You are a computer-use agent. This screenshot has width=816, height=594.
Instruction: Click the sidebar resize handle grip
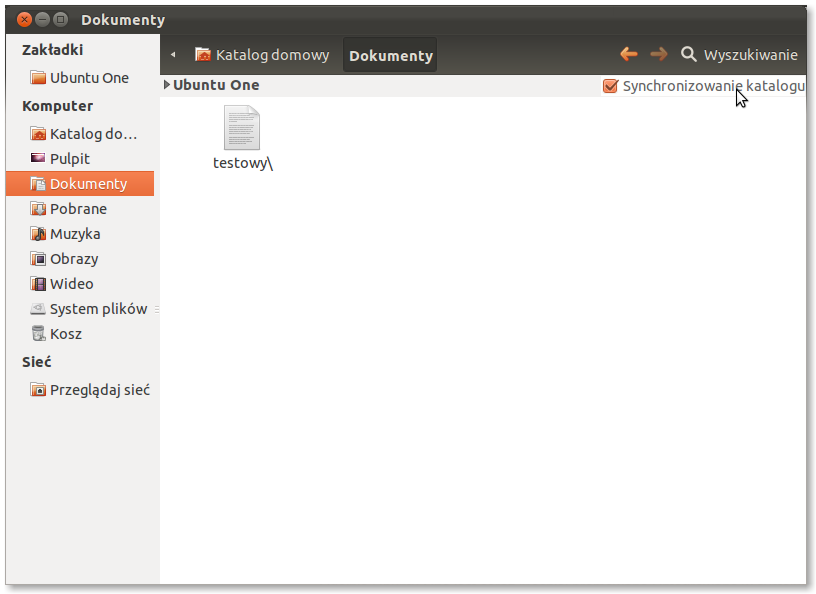click(x=157, y=309)
